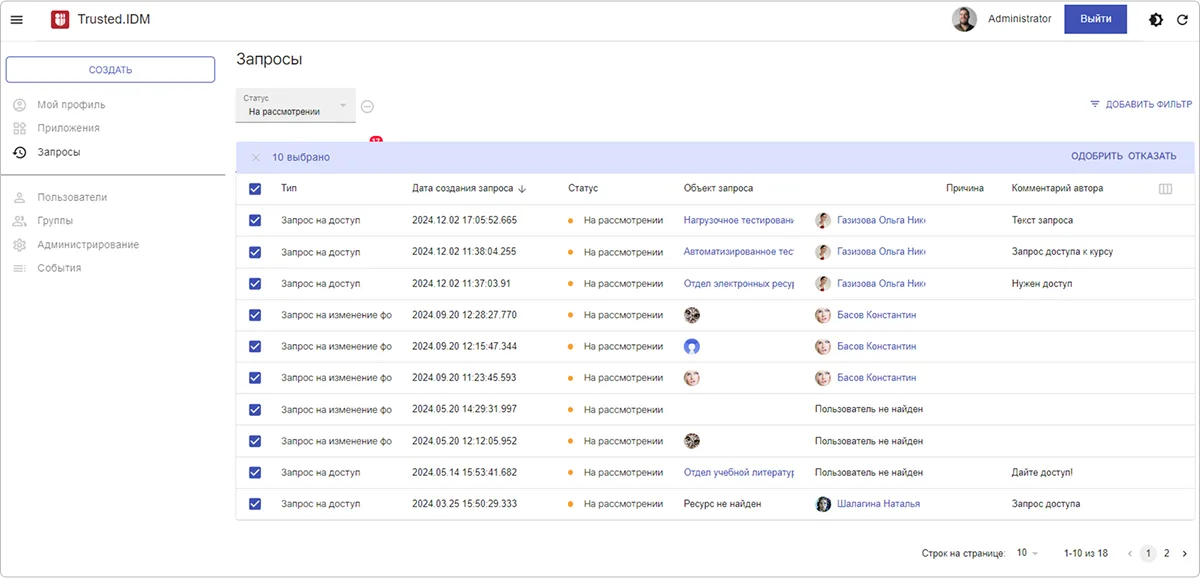Uncheck the row dated 2024.03.25 15:50:29.333
Image resolution: width=1200 pixels, height=578 pixels.
point(255,504)
